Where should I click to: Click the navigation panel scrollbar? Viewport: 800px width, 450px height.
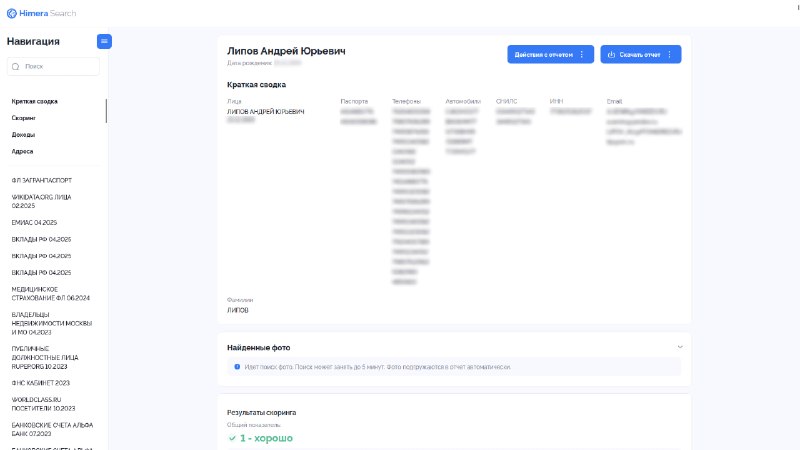tap(106, 111)
